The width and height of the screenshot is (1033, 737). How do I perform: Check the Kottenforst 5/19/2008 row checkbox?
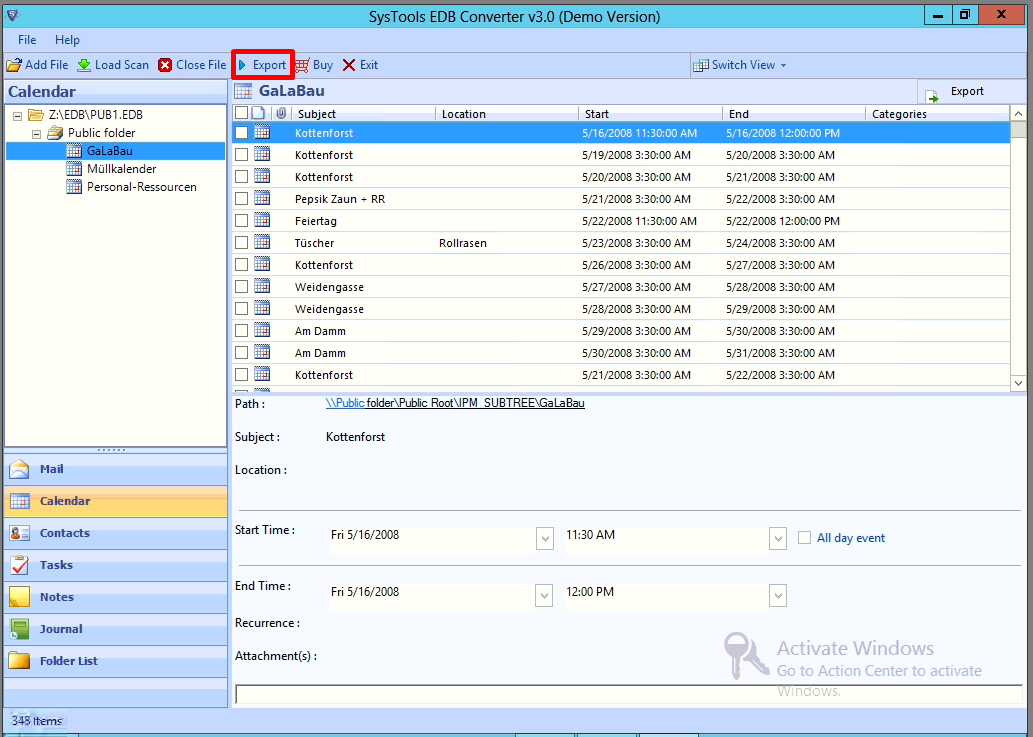point(242,155)
